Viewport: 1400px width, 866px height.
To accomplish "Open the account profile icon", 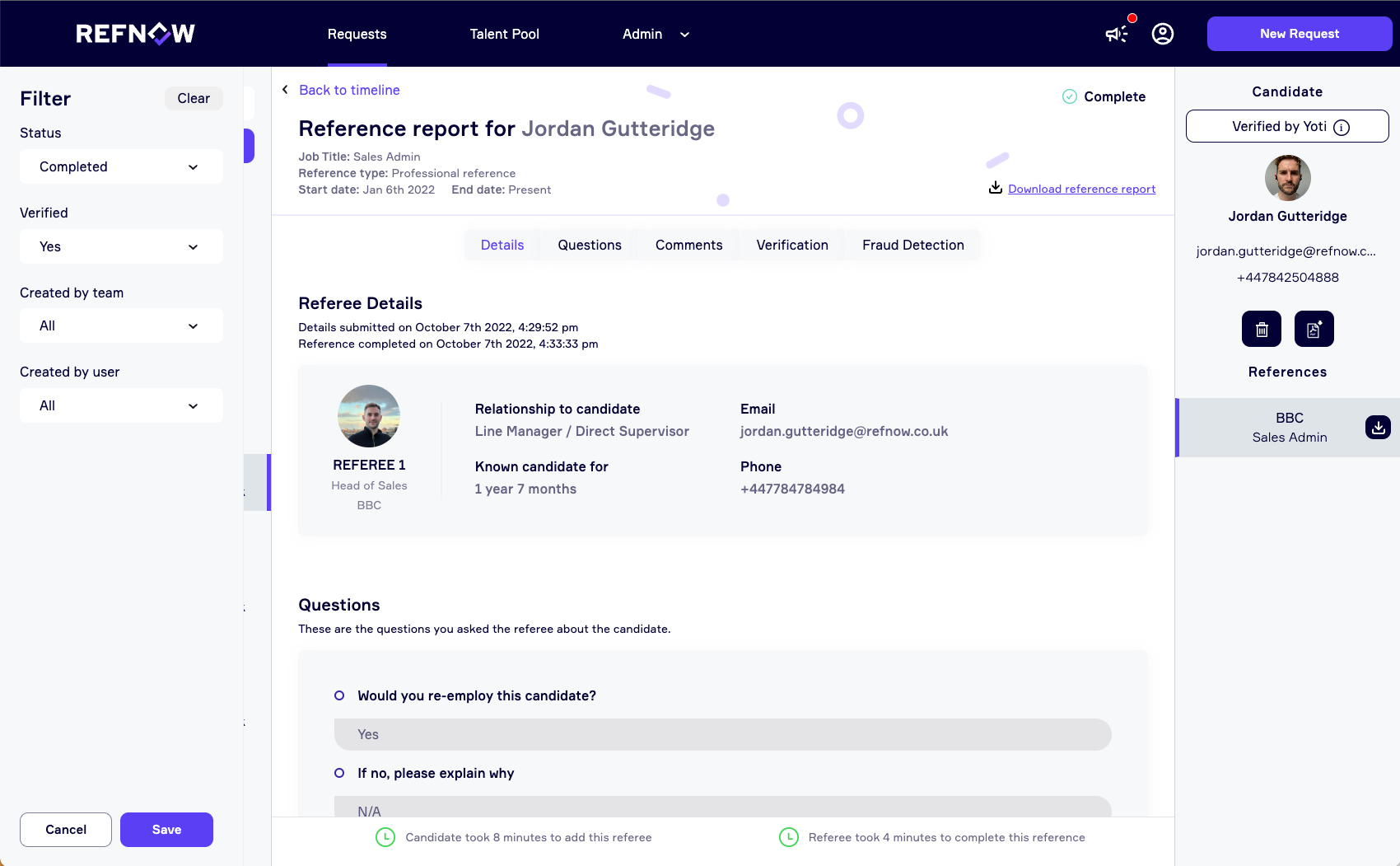I will click(1162, 34).
